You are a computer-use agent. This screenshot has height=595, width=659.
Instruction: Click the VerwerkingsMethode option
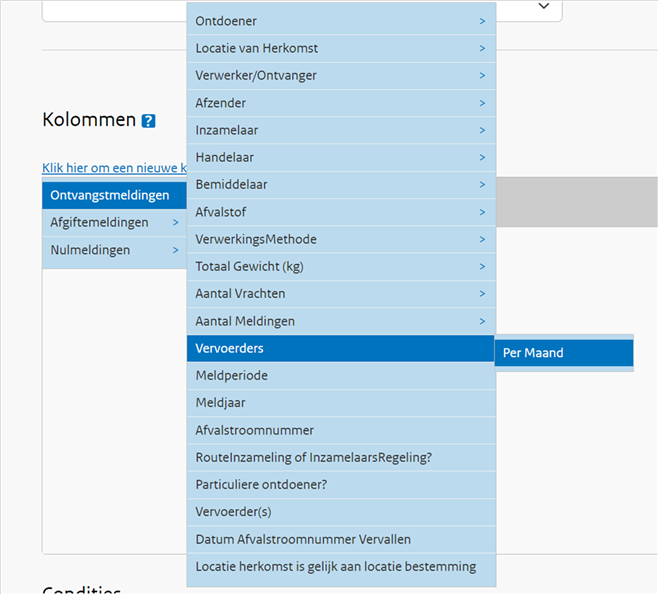coord(340,239)
